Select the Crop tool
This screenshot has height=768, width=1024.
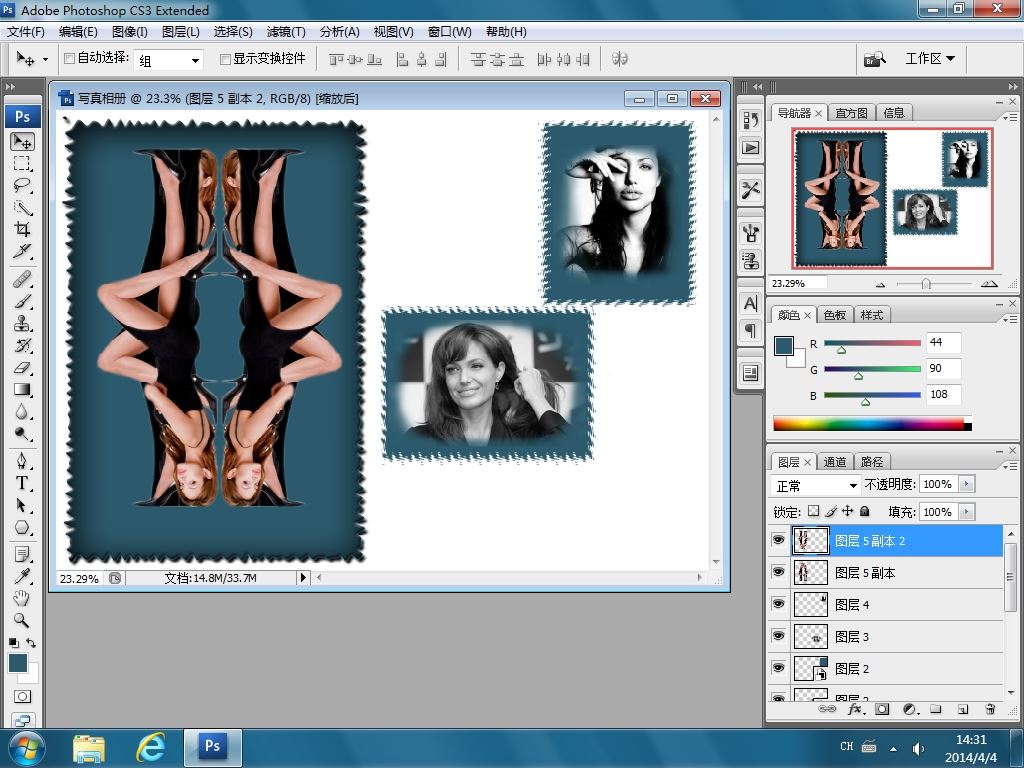[x=22, y=229]
